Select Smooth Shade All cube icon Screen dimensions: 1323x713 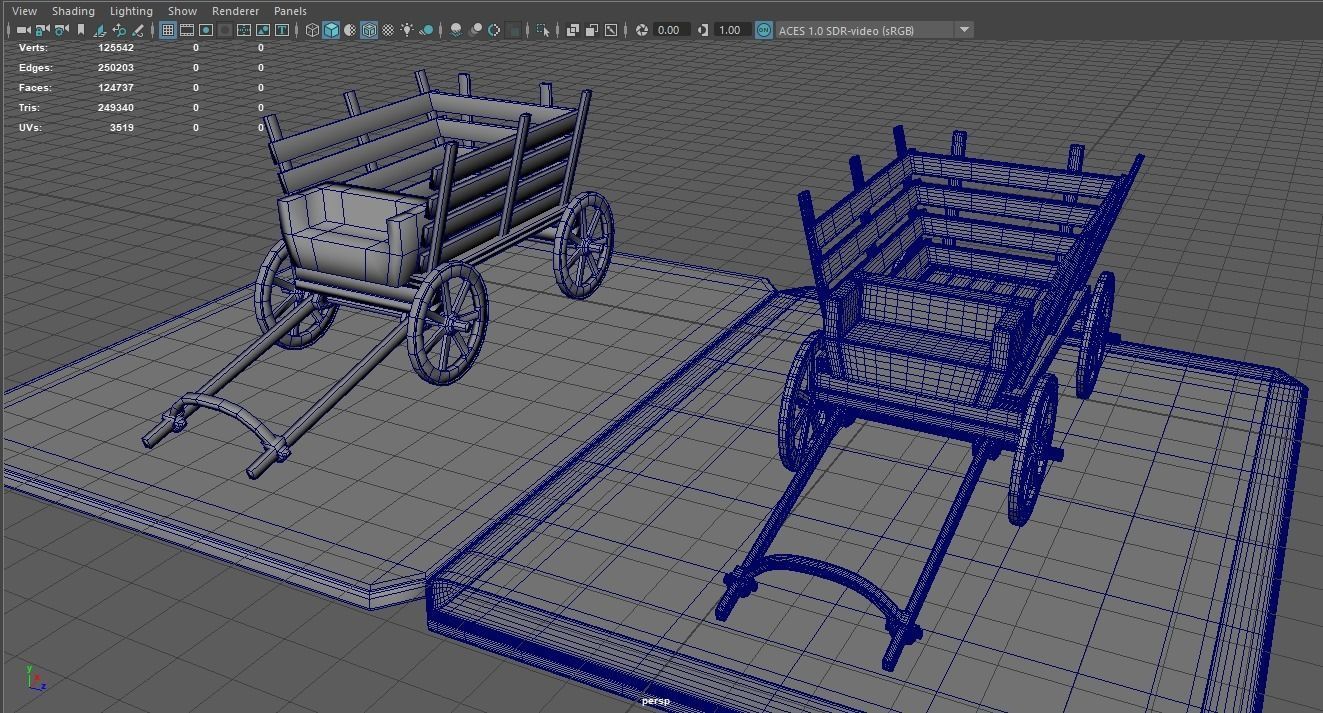coord(331,30)
